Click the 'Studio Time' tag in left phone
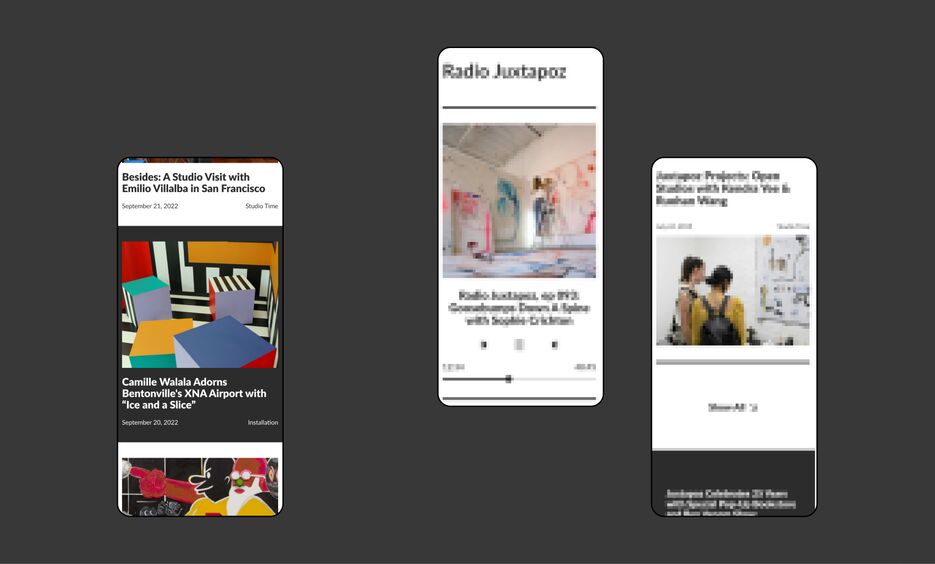This screenshot has width=935, height=564. point(262,206)
